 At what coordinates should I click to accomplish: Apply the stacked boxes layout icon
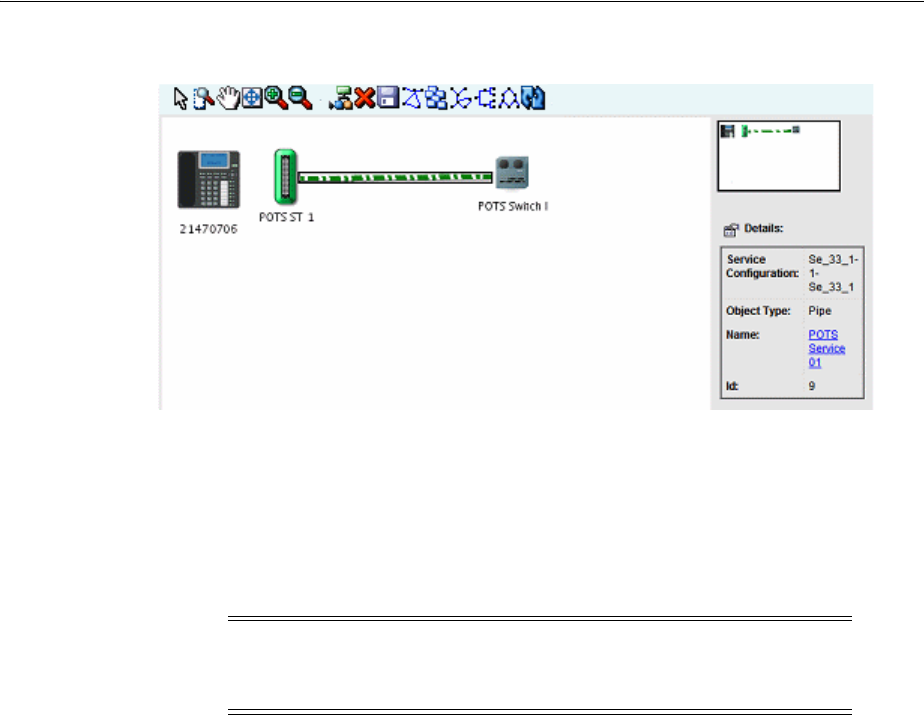(436, 98)
